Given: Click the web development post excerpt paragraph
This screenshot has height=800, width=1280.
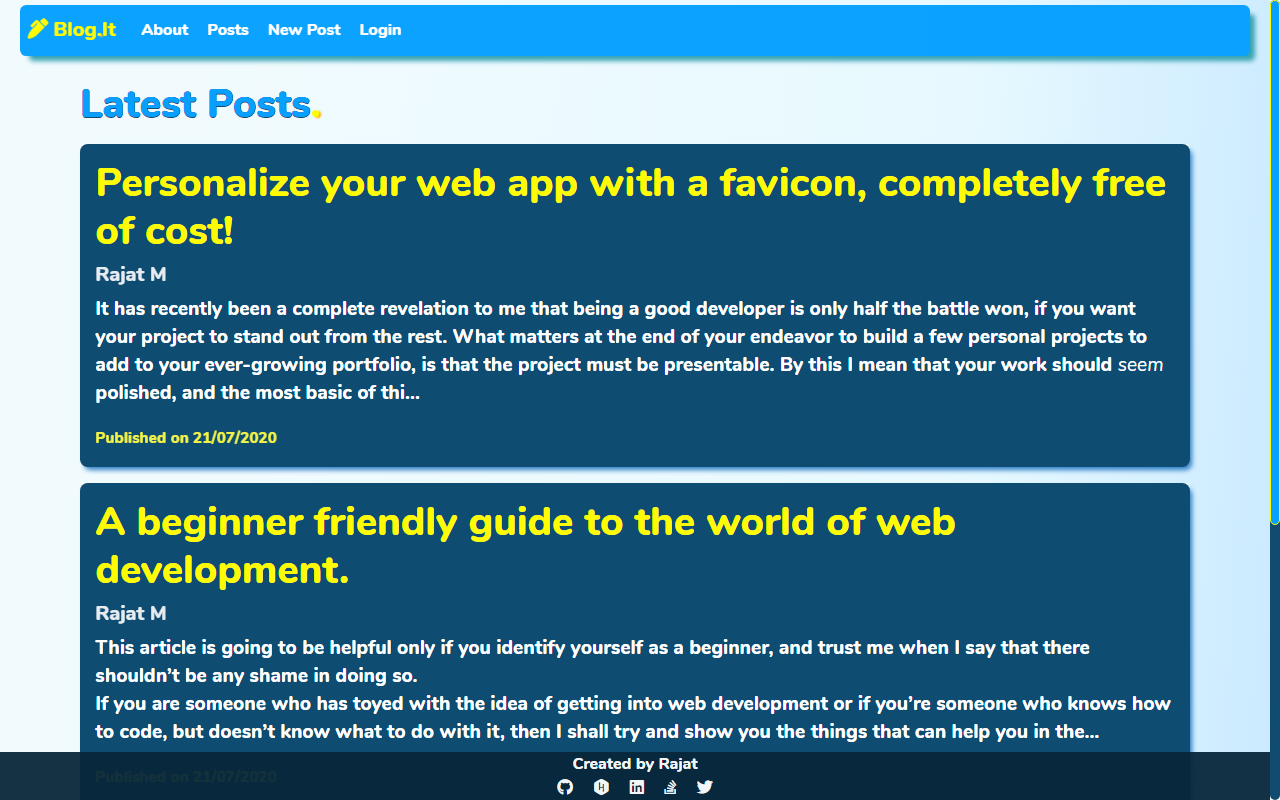Looking at the screenshot, I should click(x=634, y=690).
